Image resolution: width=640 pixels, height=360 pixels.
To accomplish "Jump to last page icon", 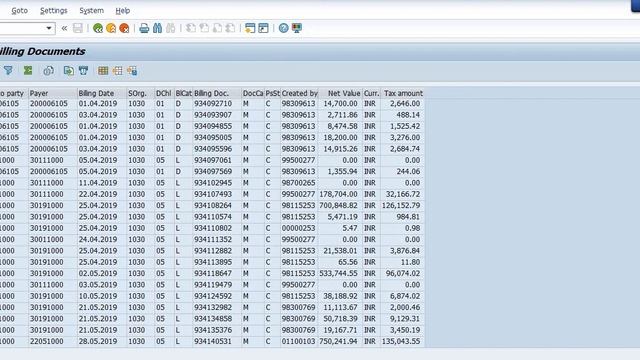I will [231, 28].
